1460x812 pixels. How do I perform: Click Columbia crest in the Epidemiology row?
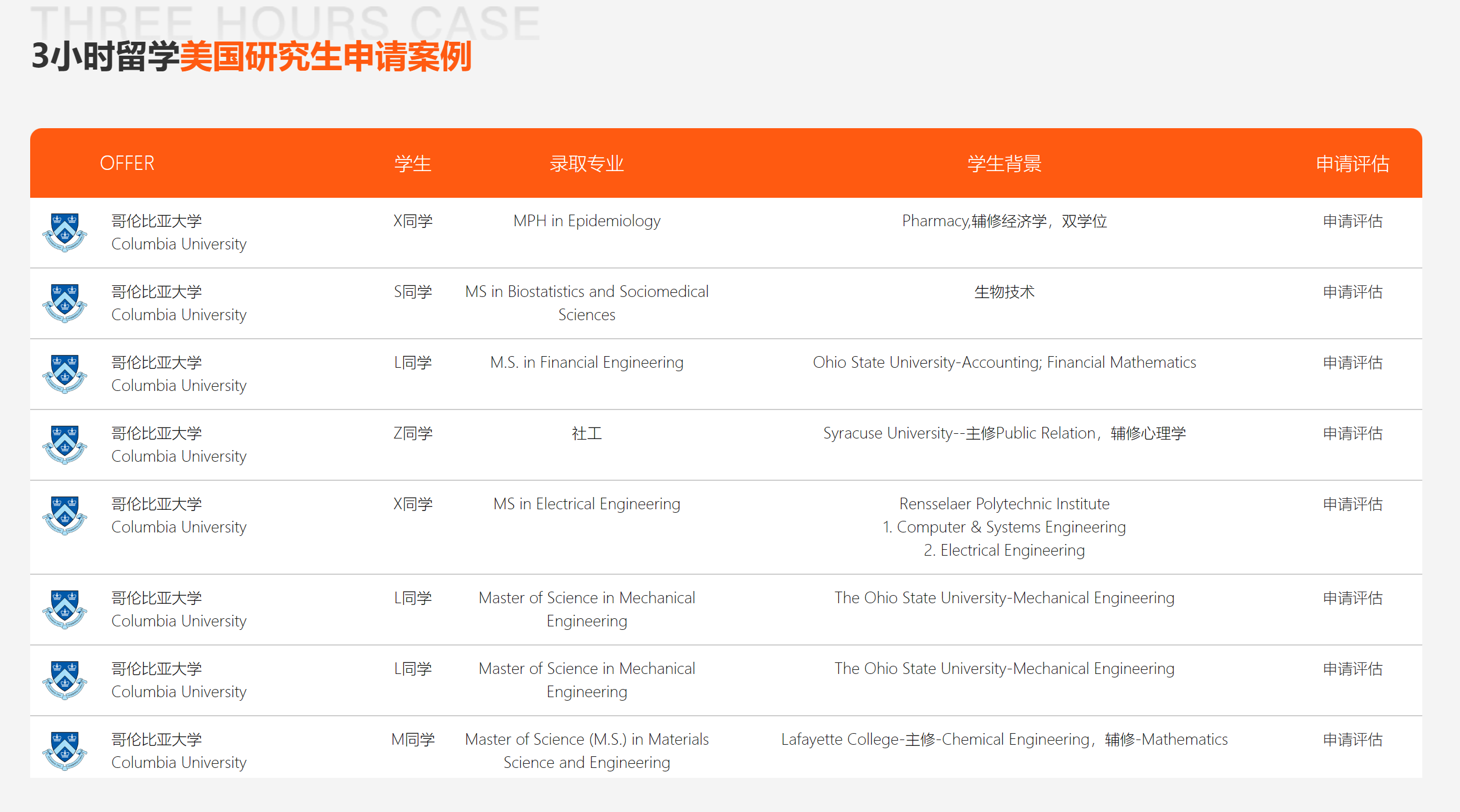(x=64, y=233)
